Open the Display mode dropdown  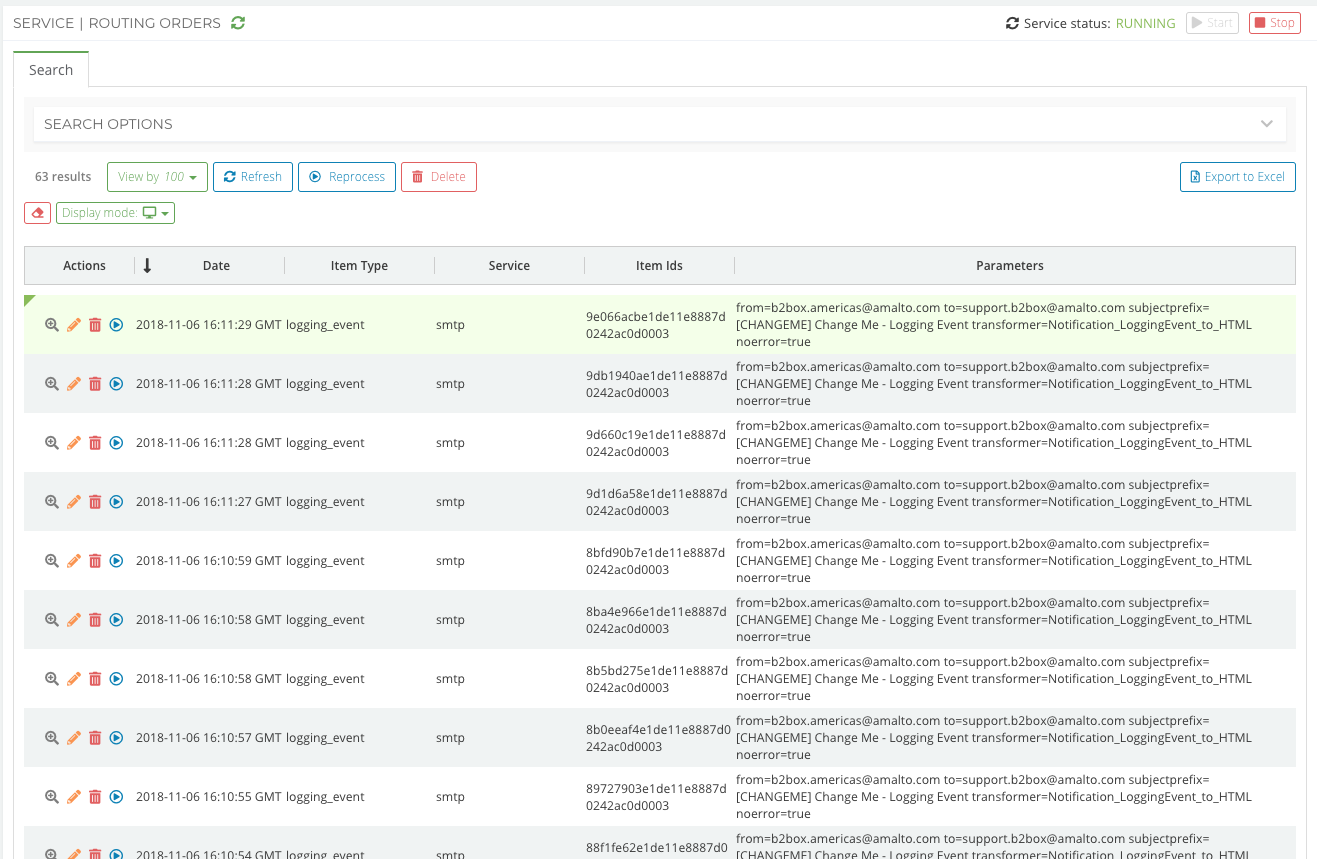point(115,213)
